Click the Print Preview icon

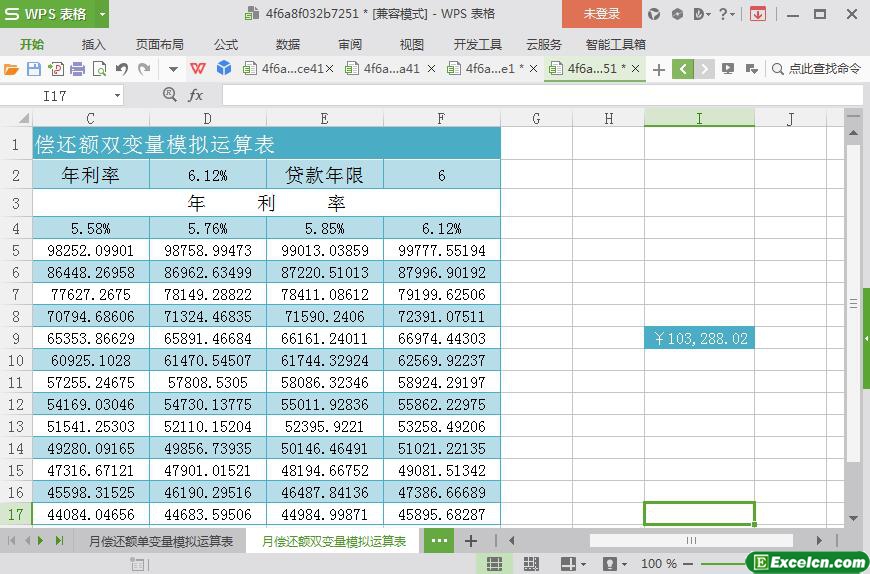(99, 69)
